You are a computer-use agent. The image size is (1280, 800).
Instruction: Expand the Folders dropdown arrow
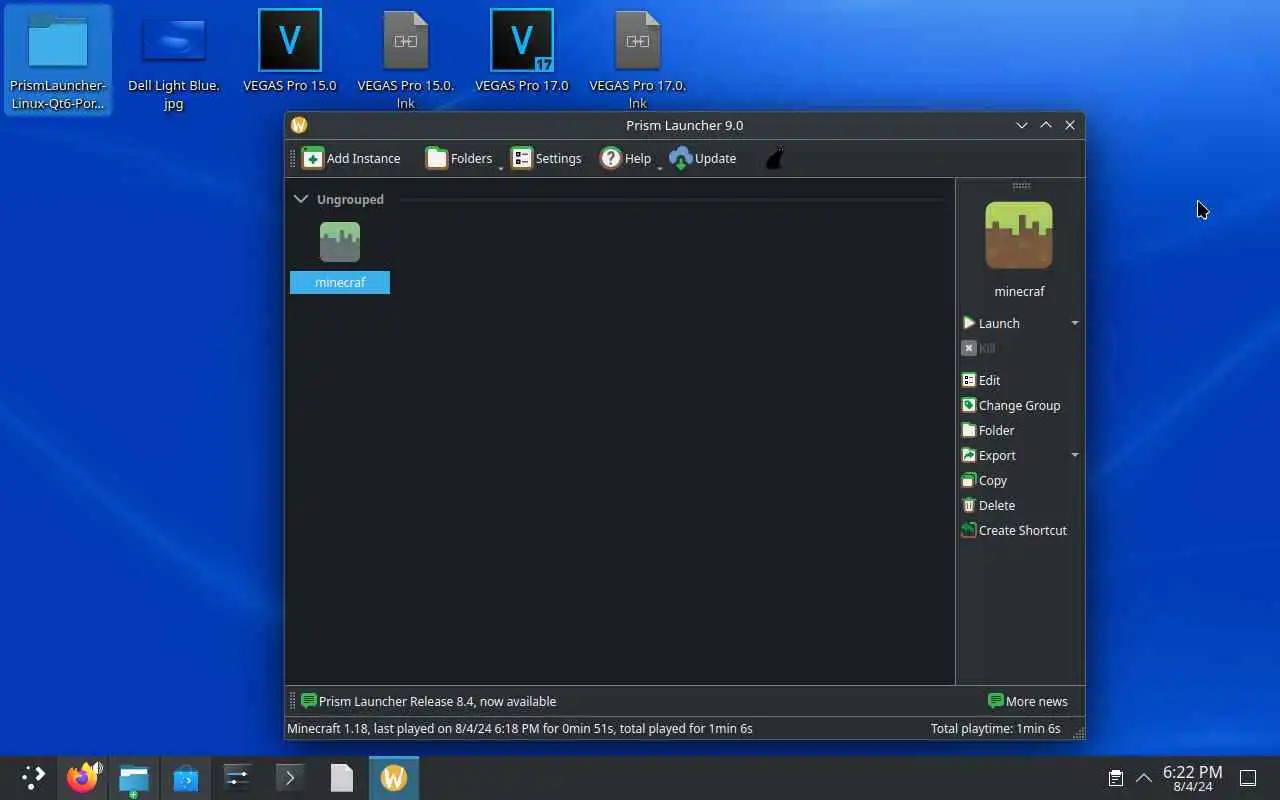pos(501,168)
